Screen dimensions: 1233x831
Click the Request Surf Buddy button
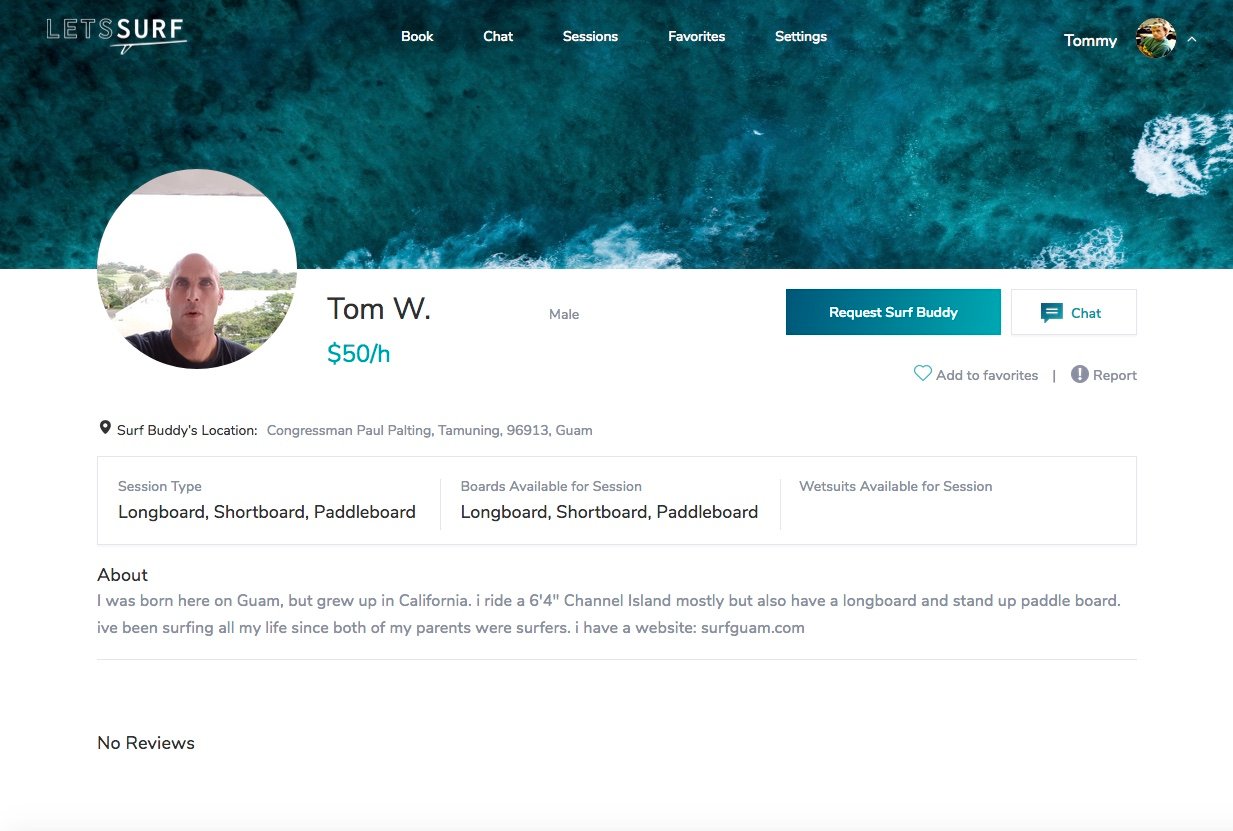pos(893,312)
